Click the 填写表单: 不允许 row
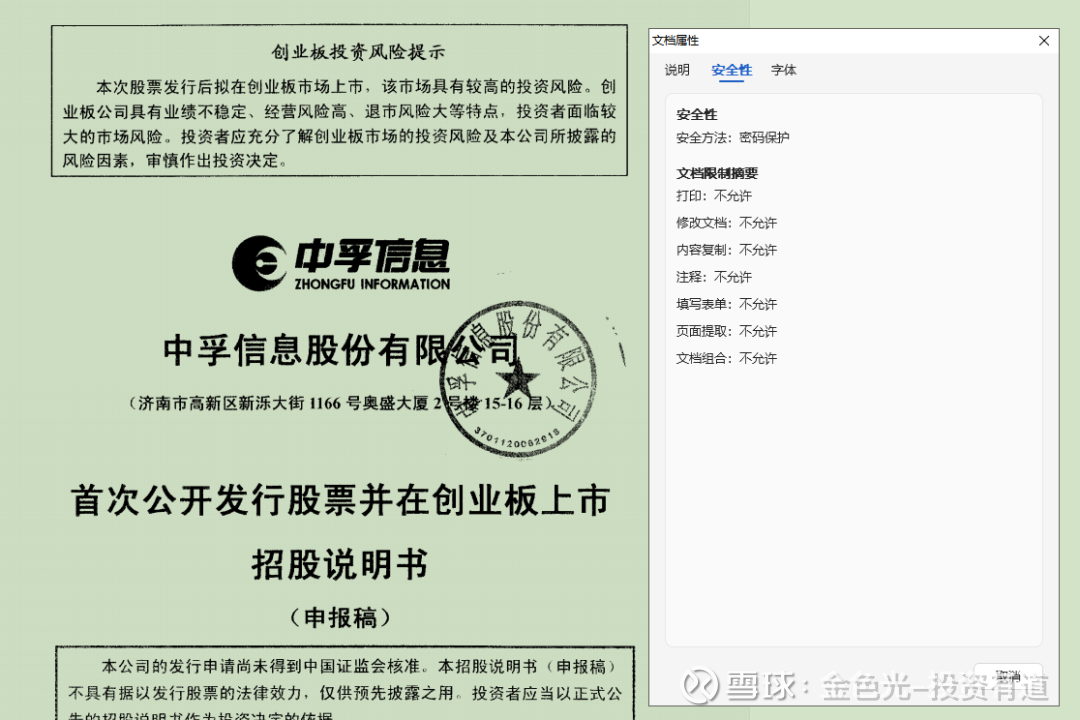This screenshot has height=720, width=1080. [726, 304]
